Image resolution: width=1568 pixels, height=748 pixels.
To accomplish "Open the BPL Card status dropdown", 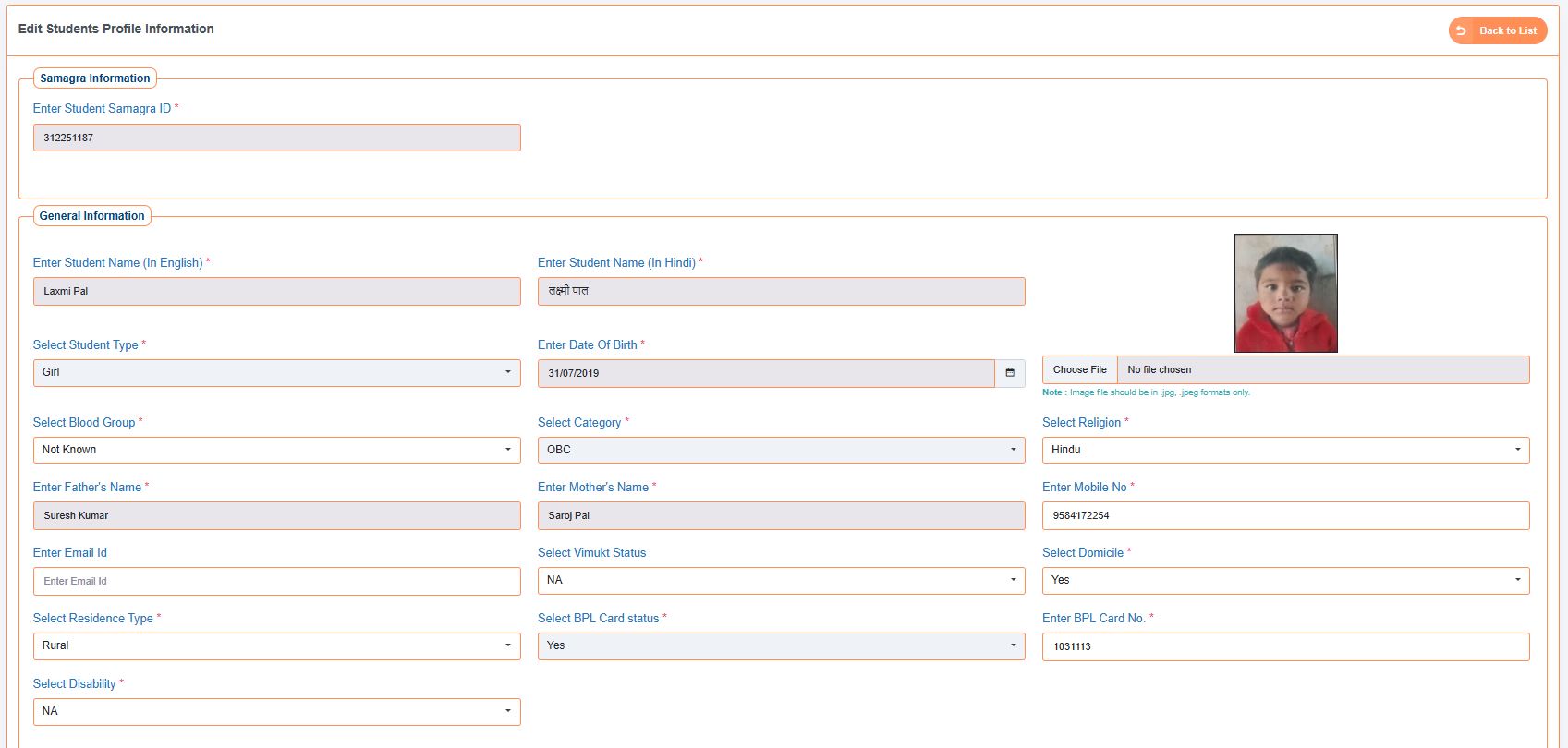I will (781, 645).
